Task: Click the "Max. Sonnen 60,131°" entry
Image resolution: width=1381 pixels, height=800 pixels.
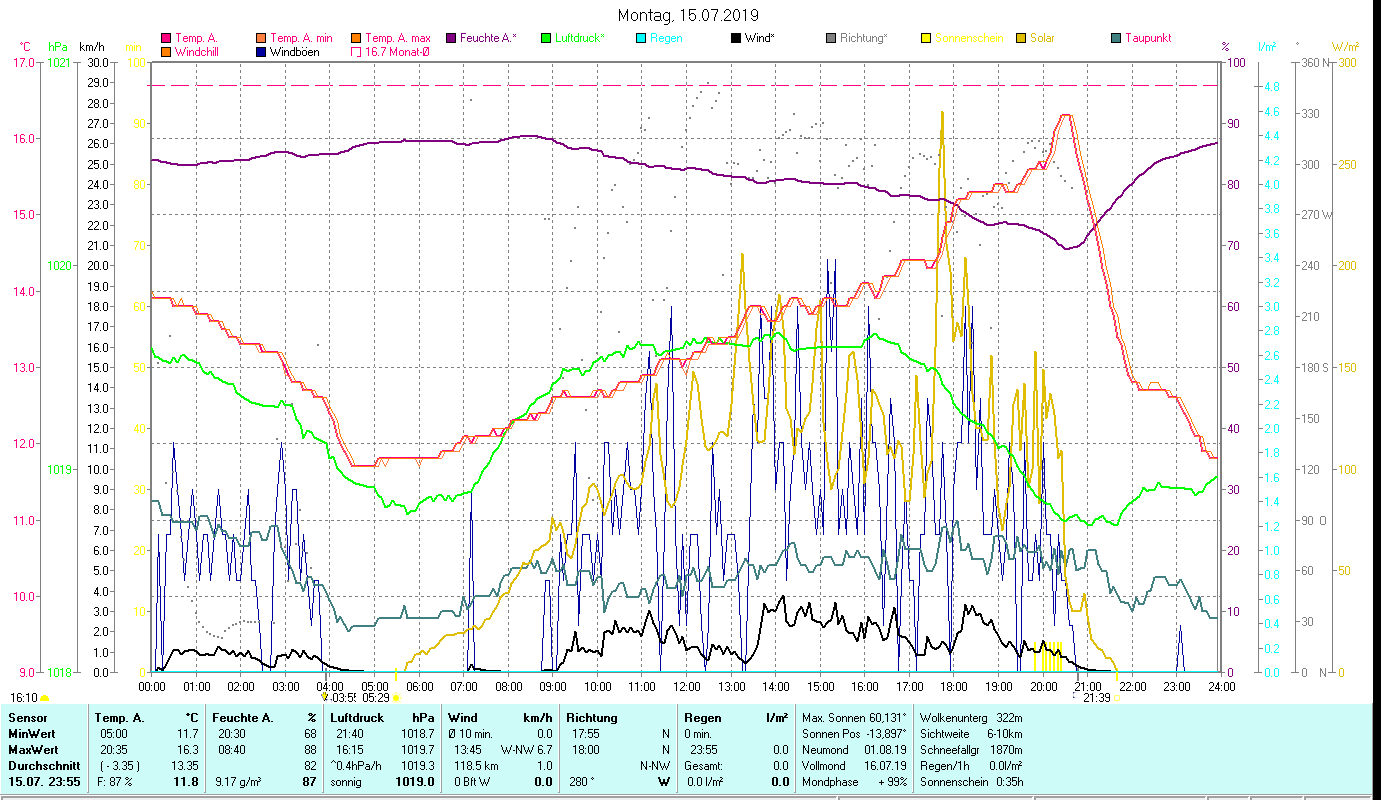Action: 853,718
